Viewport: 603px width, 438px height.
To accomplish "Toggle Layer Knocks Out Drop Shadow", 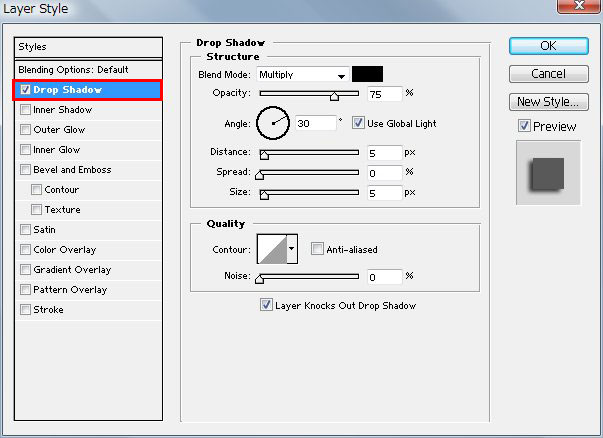I will [x=266, y=305].
